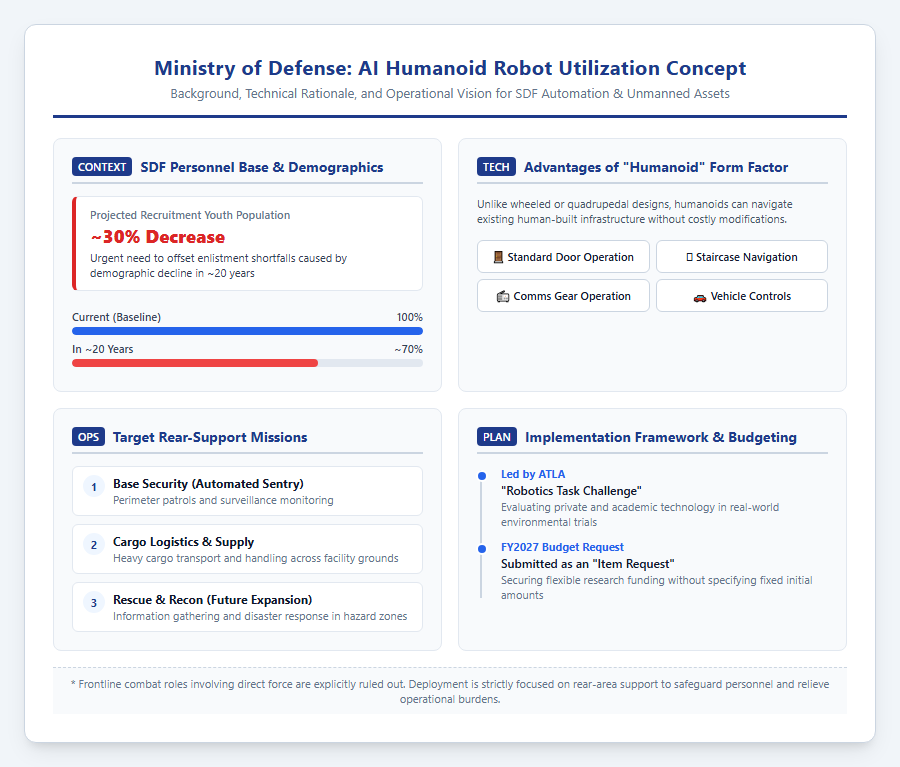Image resolution: width=900 pixels, height=767 pixels.
Task: Click the red ~30% Decrease figure
Action: tap(158, 237)
